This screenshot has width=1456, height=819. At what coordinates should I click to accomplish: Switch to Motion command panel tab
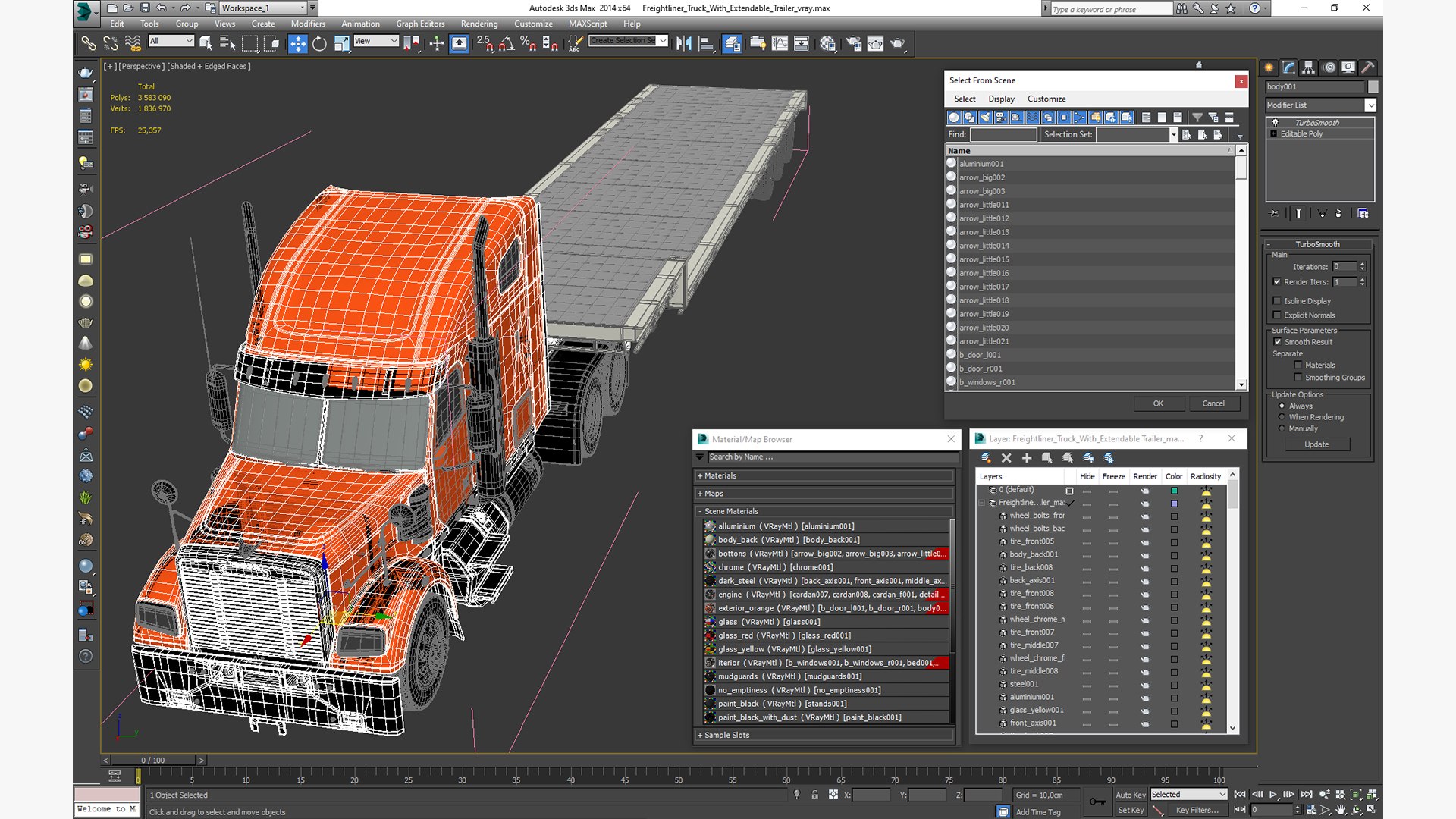(x=1329, y=67)
